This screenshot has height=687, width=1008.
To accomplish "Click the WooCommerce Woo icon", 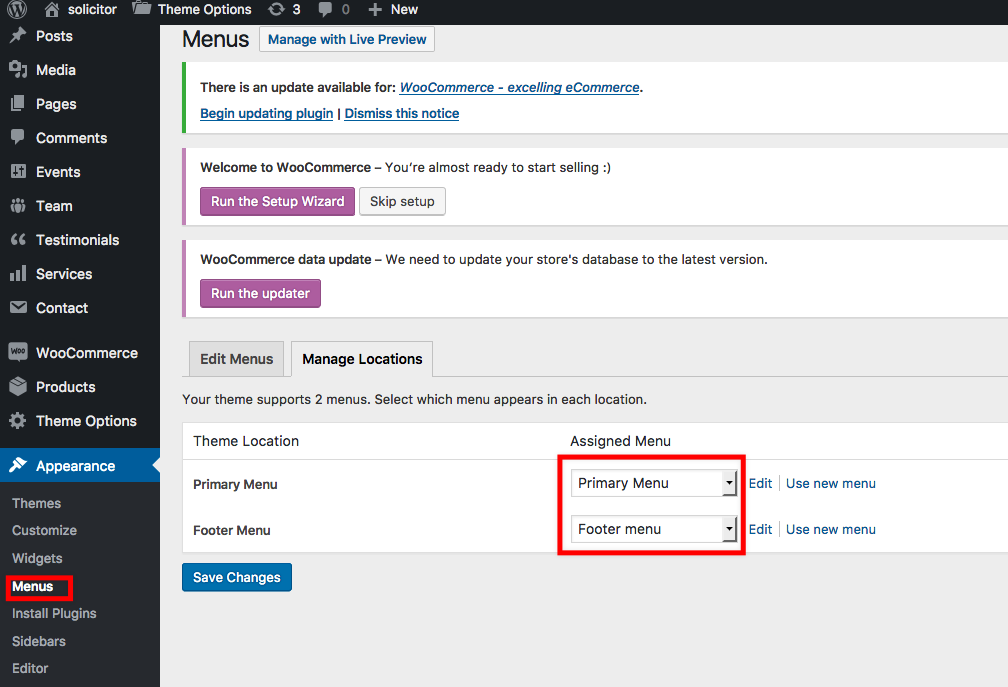I will coord(18,352).
